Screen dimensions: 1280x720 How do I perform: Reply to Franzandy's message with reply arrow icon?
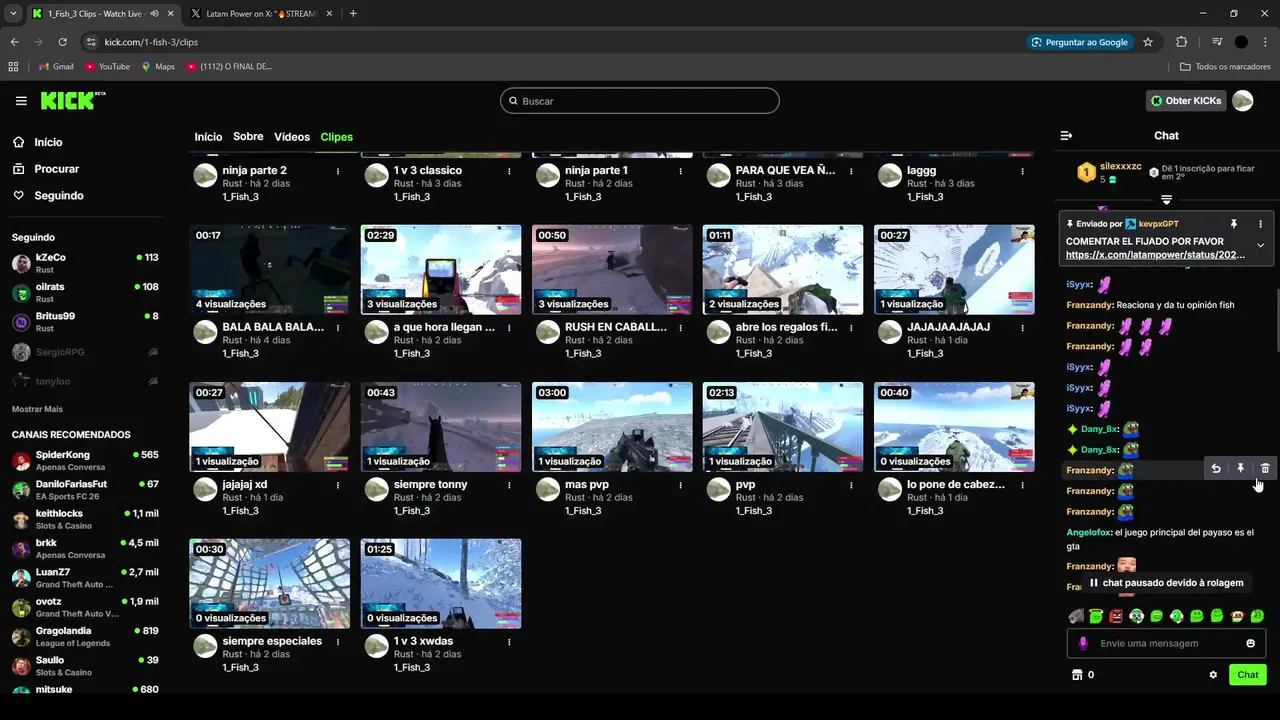coord(1216,468)
